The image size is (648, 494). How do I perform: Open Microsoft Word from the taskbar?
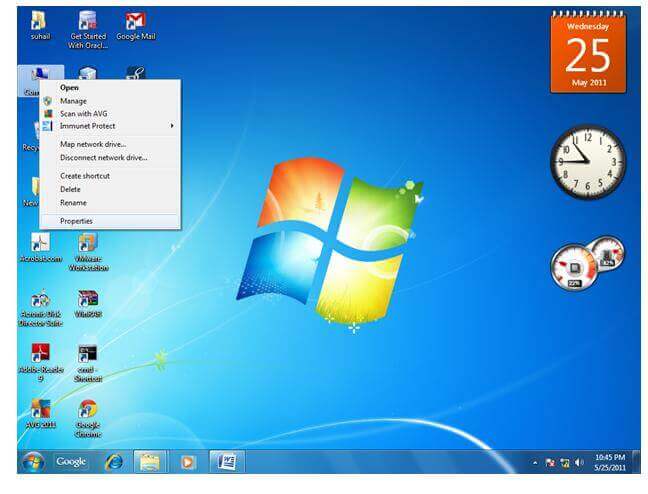[x=226, y=462]
